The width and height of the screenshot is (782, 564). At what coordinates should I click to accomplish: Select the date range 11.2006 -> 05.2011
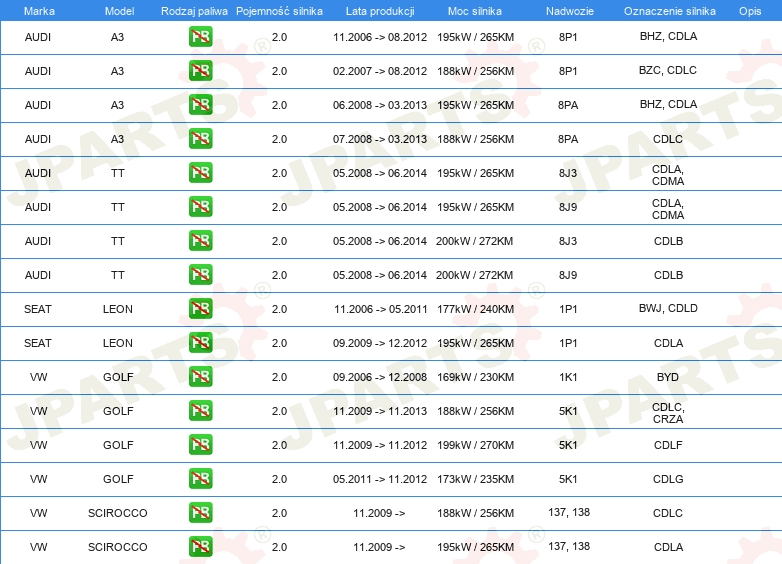pos(380,309)
